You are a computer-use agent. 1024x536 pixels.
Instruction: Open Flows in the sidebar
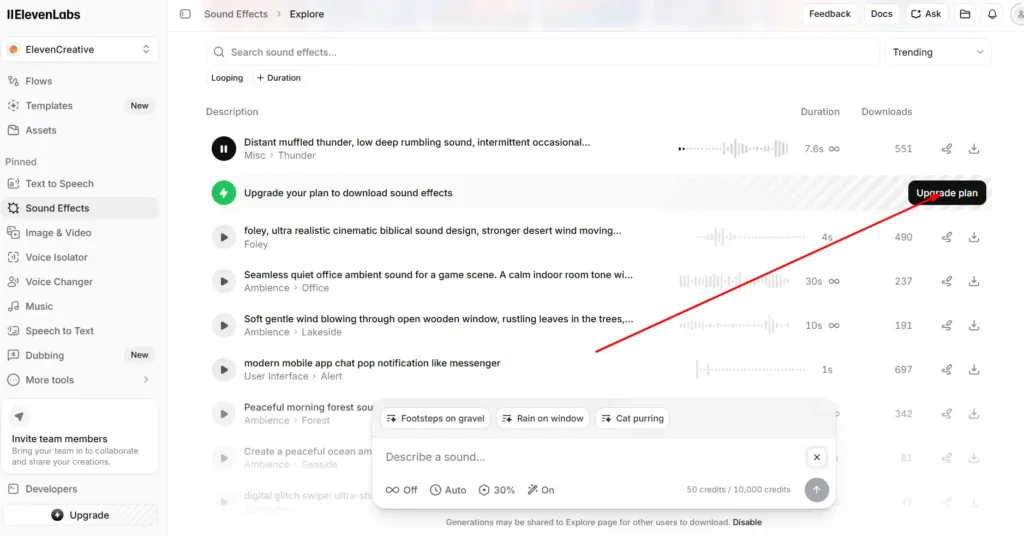pyautogui.click(x=80, y=81)
